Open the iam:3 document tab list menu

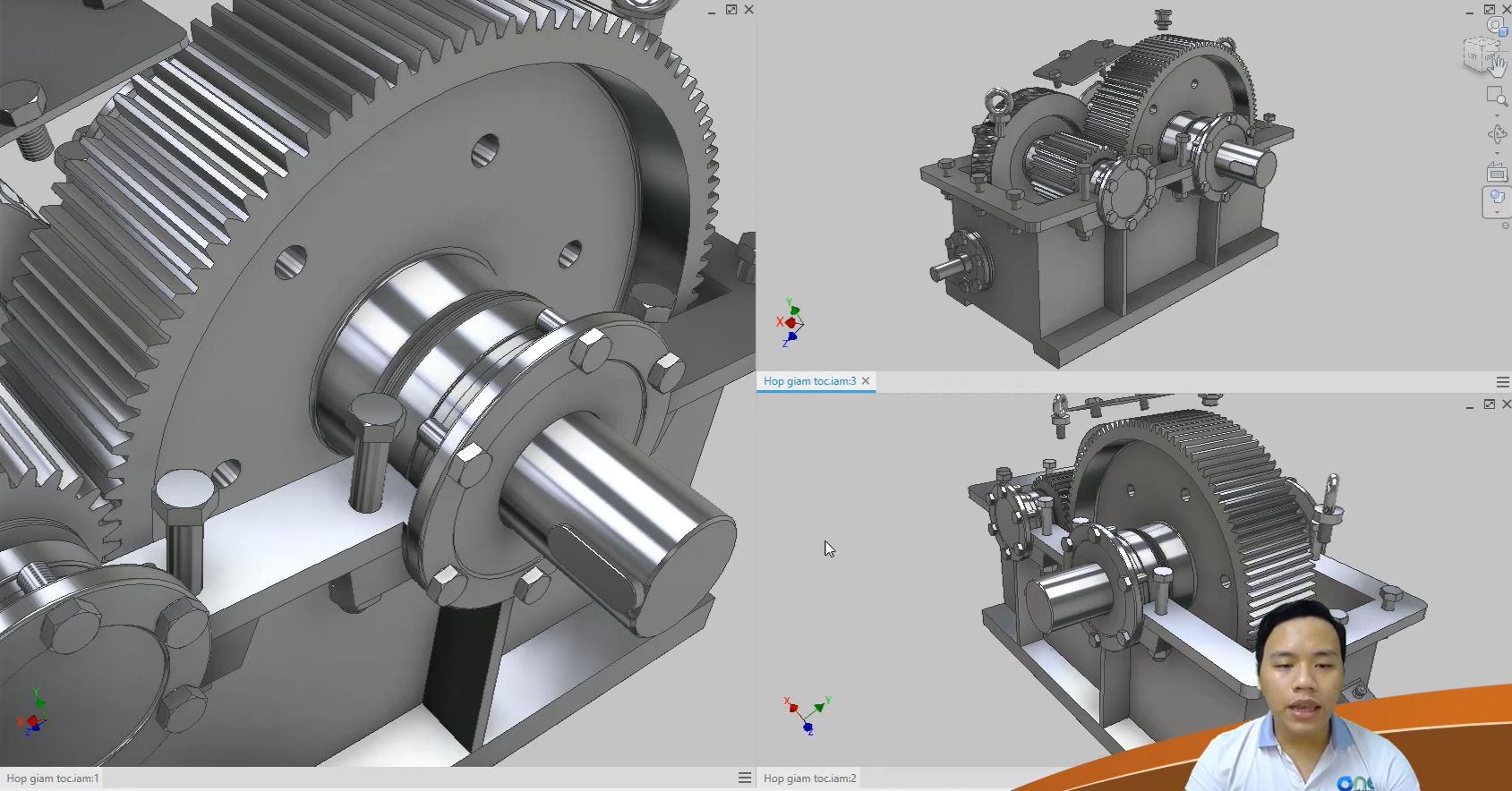pyautogui.click(x=1502, y=382)
